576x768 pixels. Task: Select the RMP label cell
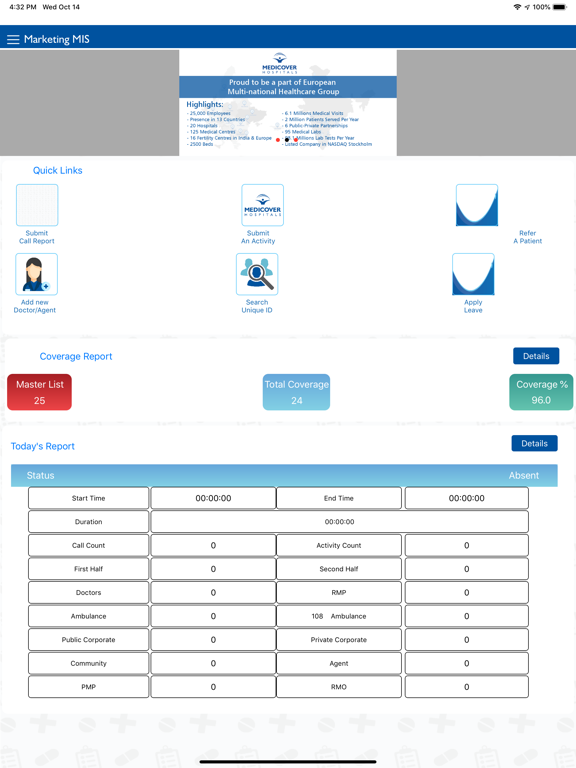[x=339, y=592]
